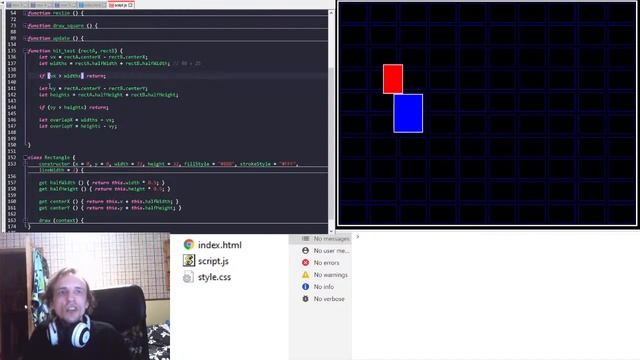
Task: Close the script.js editor tab
Action: (130, 5)
